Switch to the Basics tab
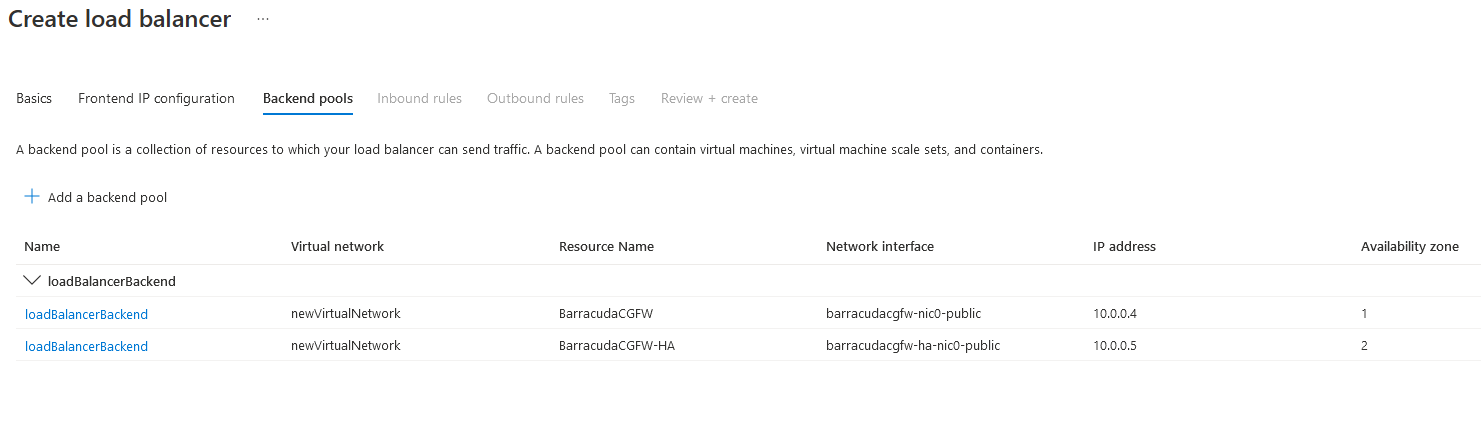This screenshot has width=1481, height=423. 34,98
